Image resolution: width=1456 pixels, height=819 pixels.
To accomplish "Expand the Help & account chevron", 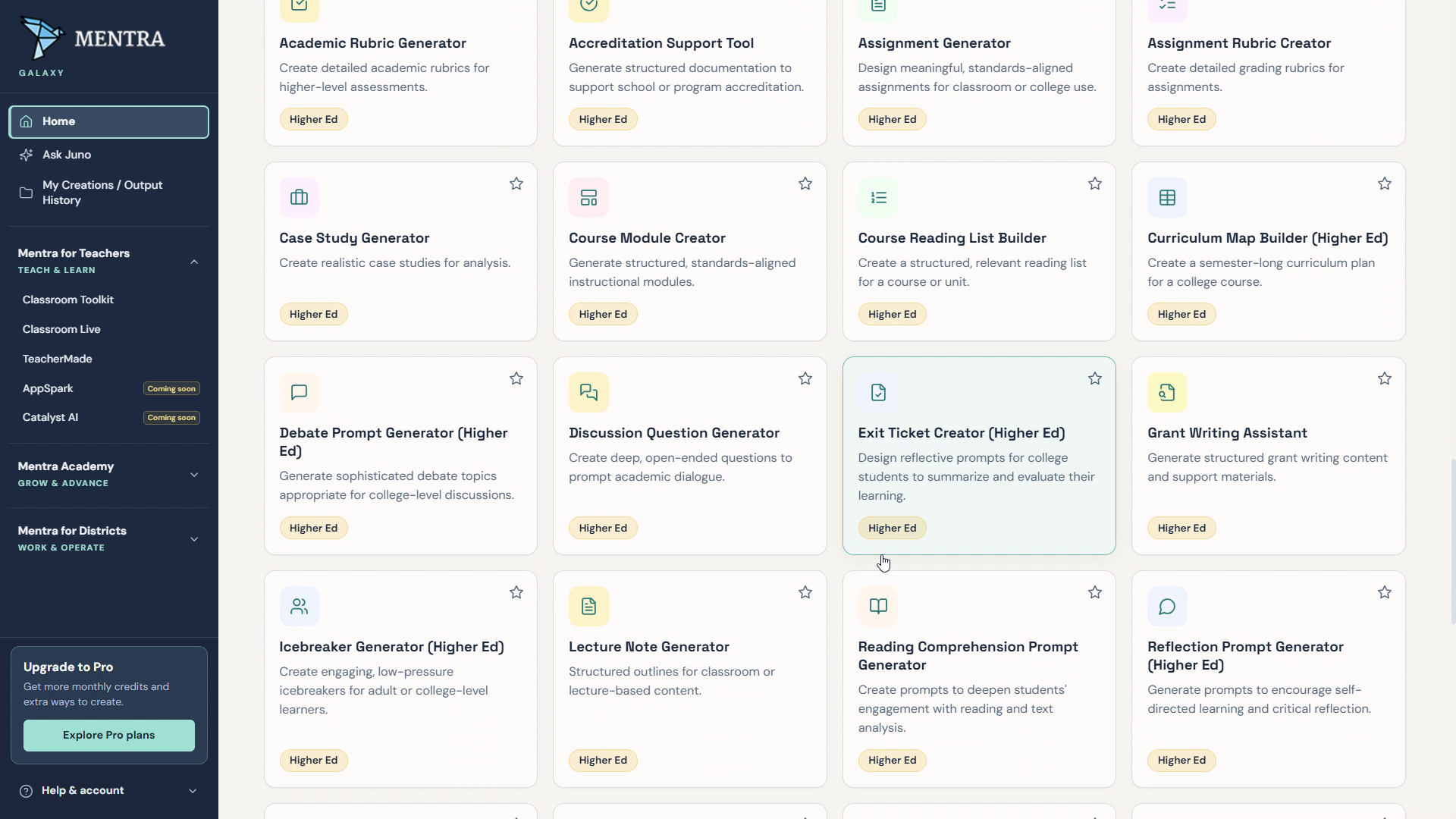I will click(193, 791).
